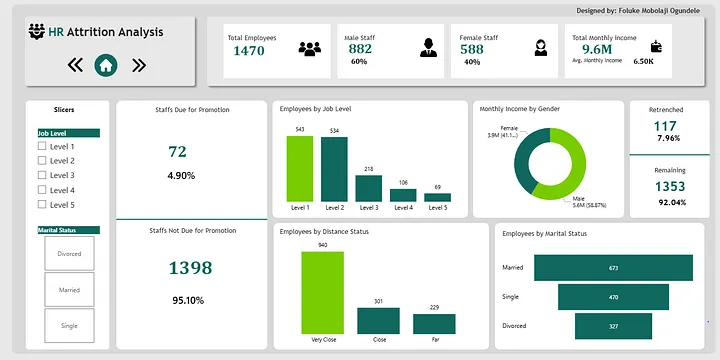This screenshot has width=720, height=360.
Task: Check the Level 5 job level box
Action: (42, 204)
